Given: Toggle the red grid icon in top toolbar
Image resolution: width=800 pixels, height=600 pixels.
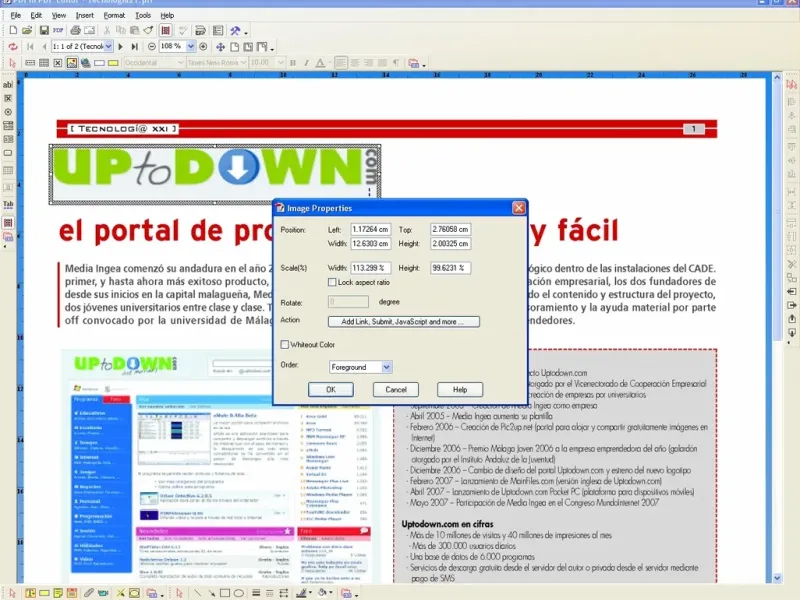Looking at the screenshot, I should point(165,31).
